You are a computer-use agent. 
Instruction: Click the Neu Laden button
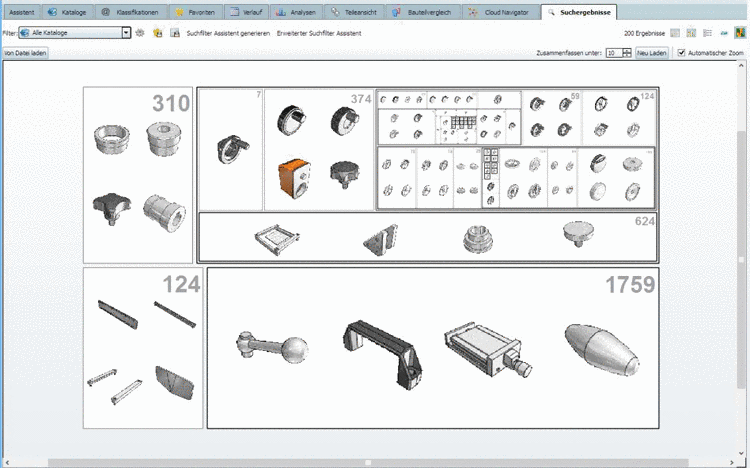(x=651, y=53)
